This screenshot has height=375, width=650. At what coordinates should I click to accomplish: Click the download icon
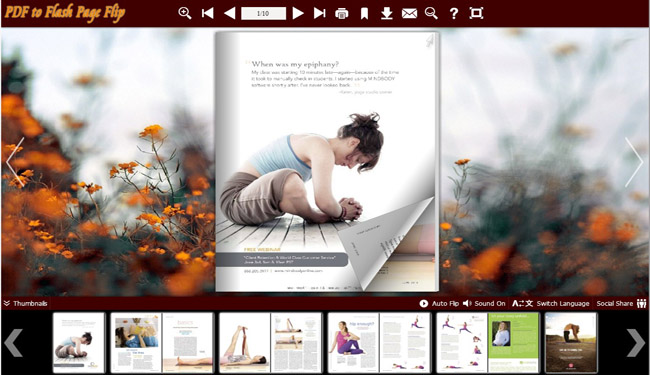[386, 14]
